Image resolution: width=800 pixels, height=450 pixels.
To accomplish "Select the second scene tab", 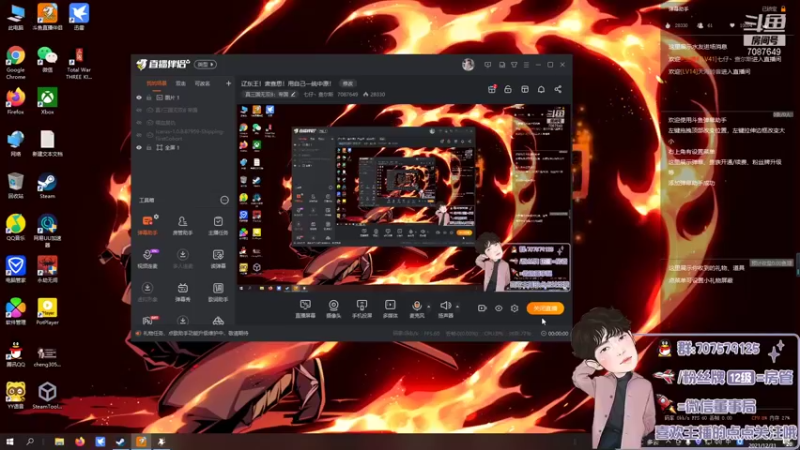I will click(181, 83).
